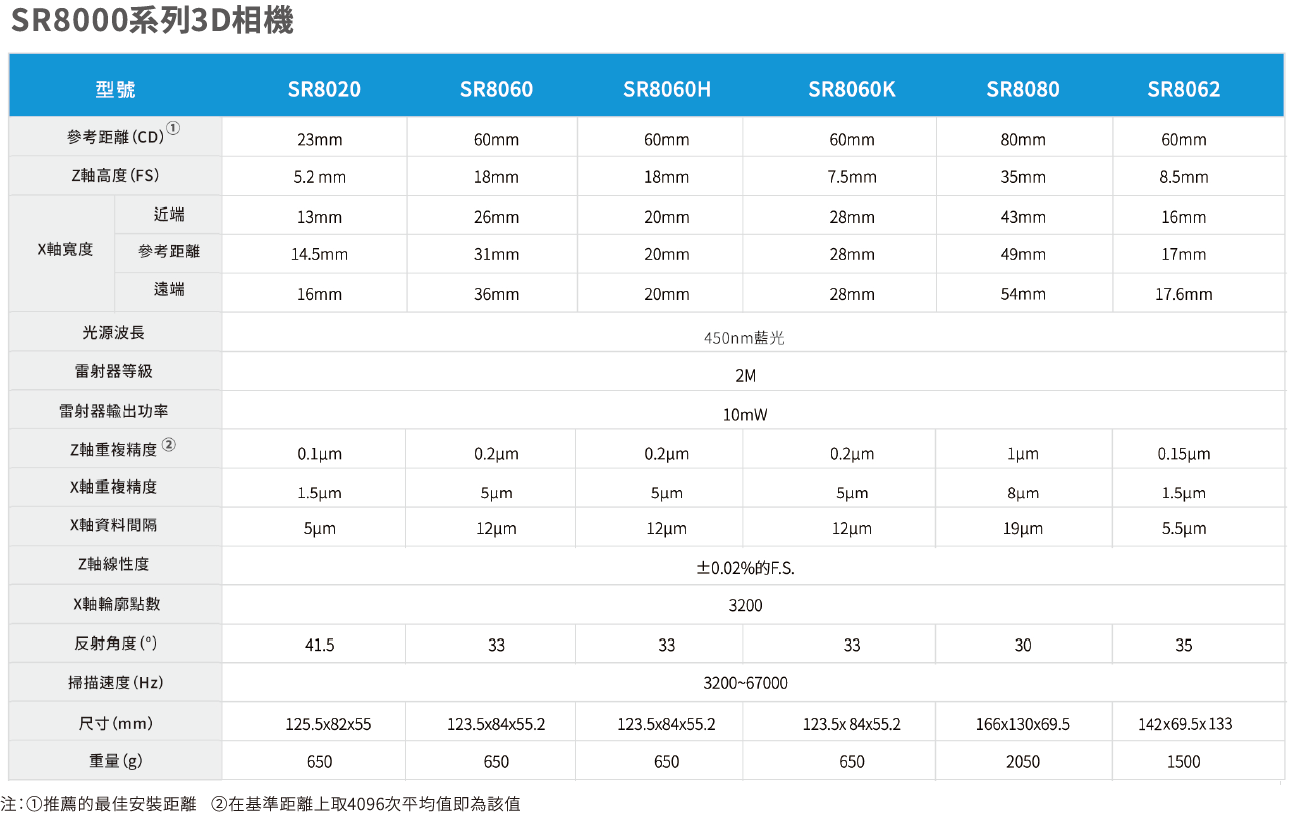
Task: Click the title SR8000系列3D相機
Action: tap(152, 21)
